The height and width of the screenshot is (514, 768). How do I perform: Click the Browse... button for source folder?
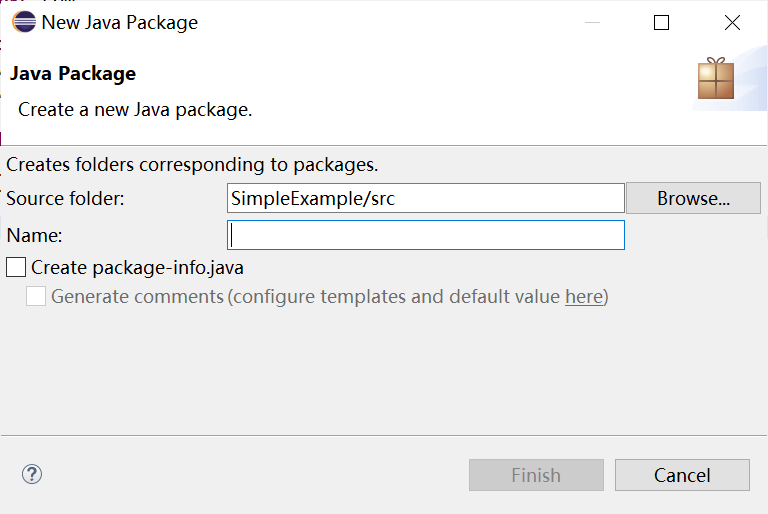tap(693, 198)
